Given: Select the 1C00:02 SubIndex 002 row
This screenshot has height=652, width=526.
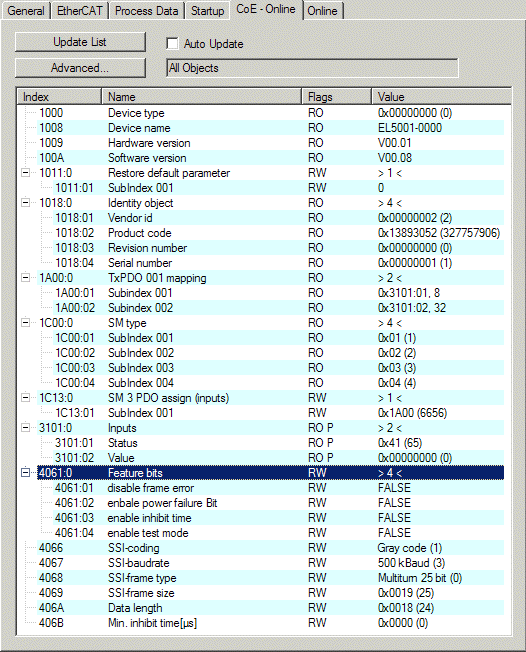Looking at the screenshot, I should (279, 353).
